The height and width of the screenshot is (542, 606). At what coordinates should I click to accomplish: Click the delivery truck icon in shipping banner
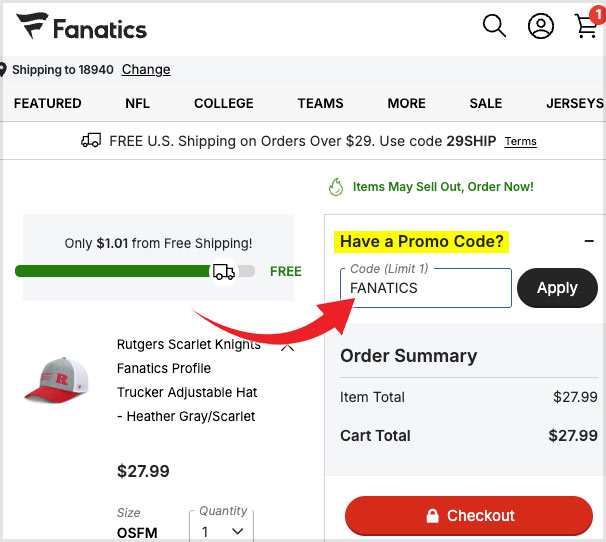click(91, 141)
